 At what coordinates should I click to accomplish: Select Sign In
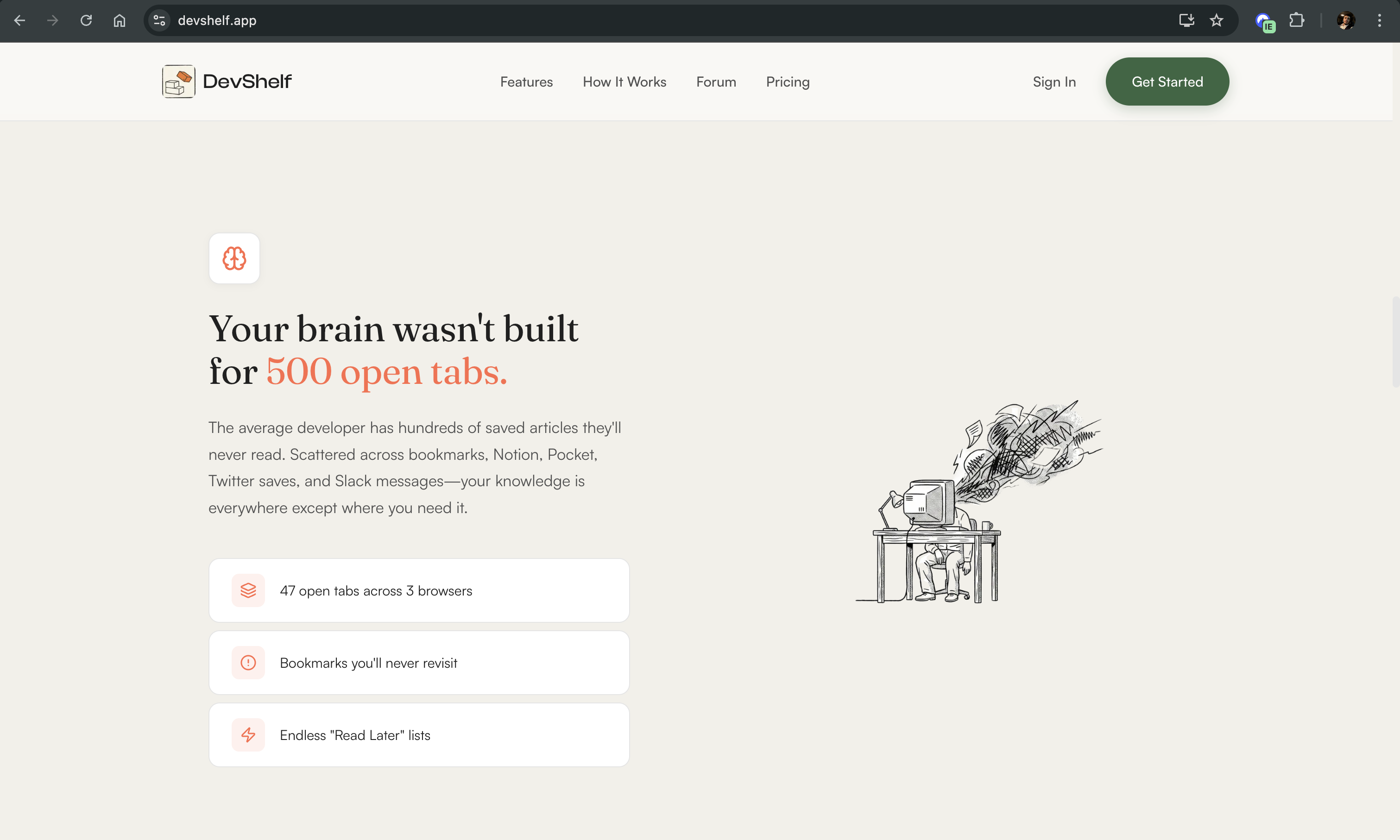tap(1054, 81)
